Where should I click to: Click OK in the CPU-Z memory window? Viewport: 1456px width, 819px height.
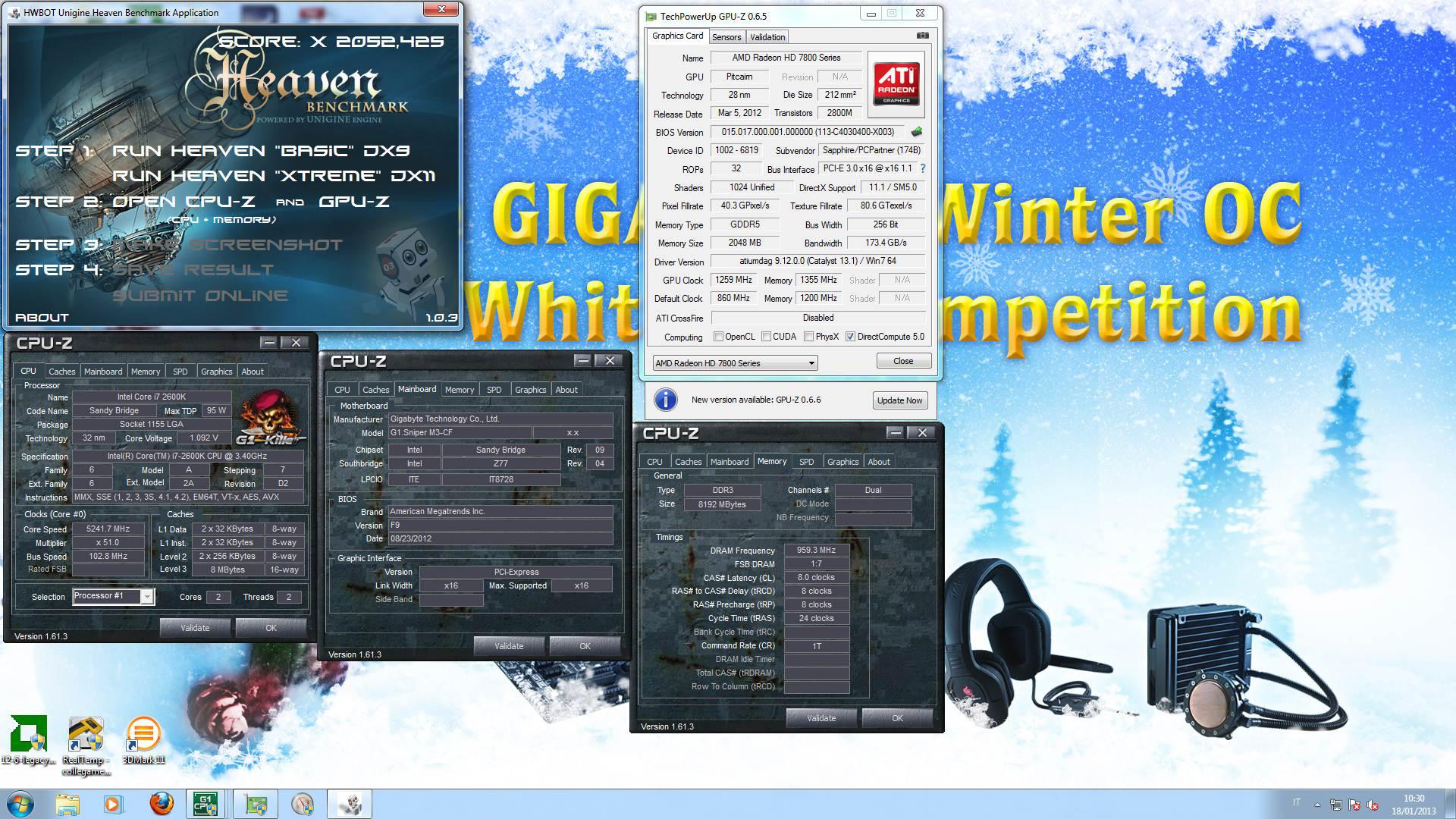898,718
